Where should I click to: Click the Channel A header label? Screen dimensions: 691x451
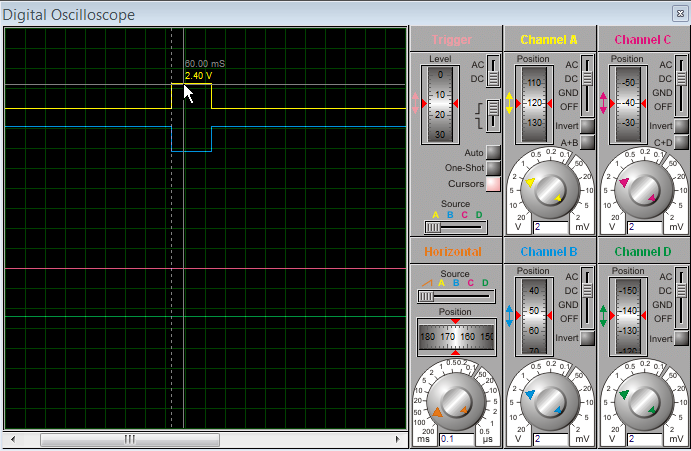tap(549, 40)
